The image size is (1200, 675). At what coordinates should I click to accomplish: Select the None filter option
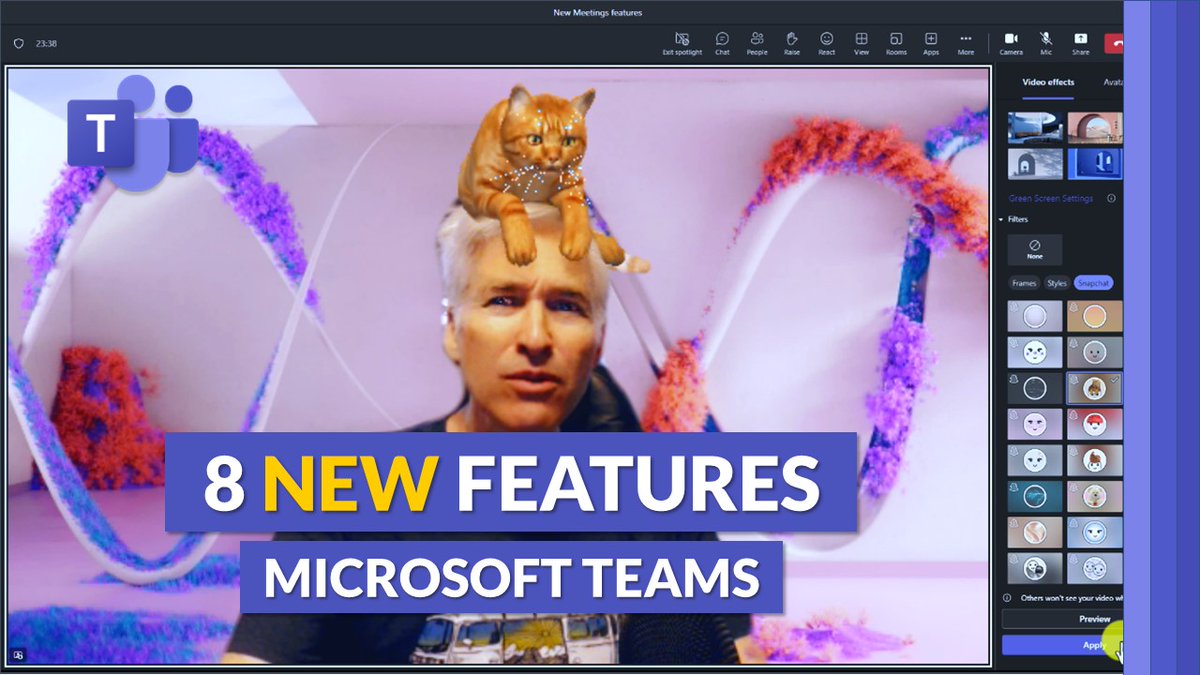click(x=1035, y=249)
